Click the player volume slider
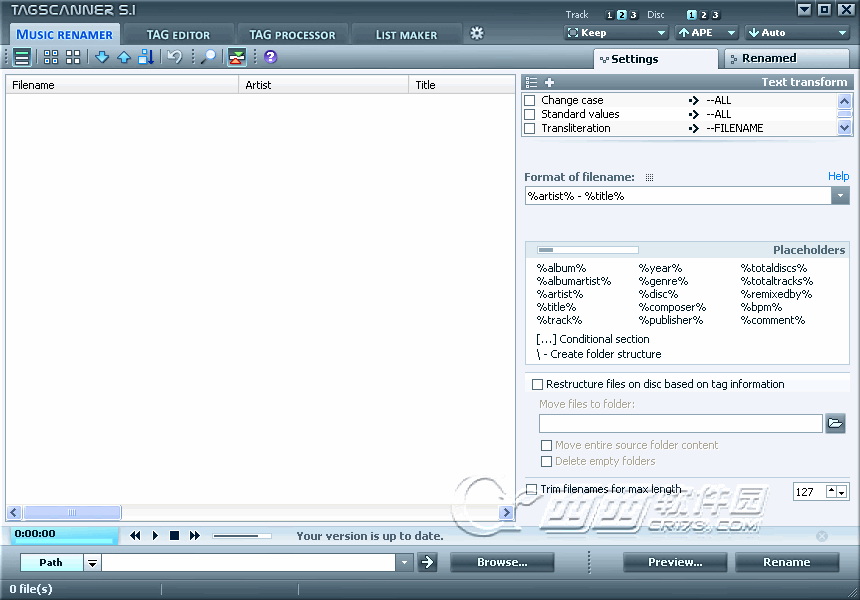The image size is (860, 600). 241,536
